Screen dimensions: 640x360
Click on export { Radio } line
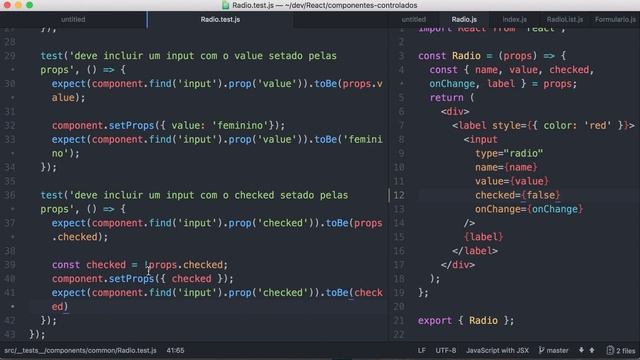point(466,320)
